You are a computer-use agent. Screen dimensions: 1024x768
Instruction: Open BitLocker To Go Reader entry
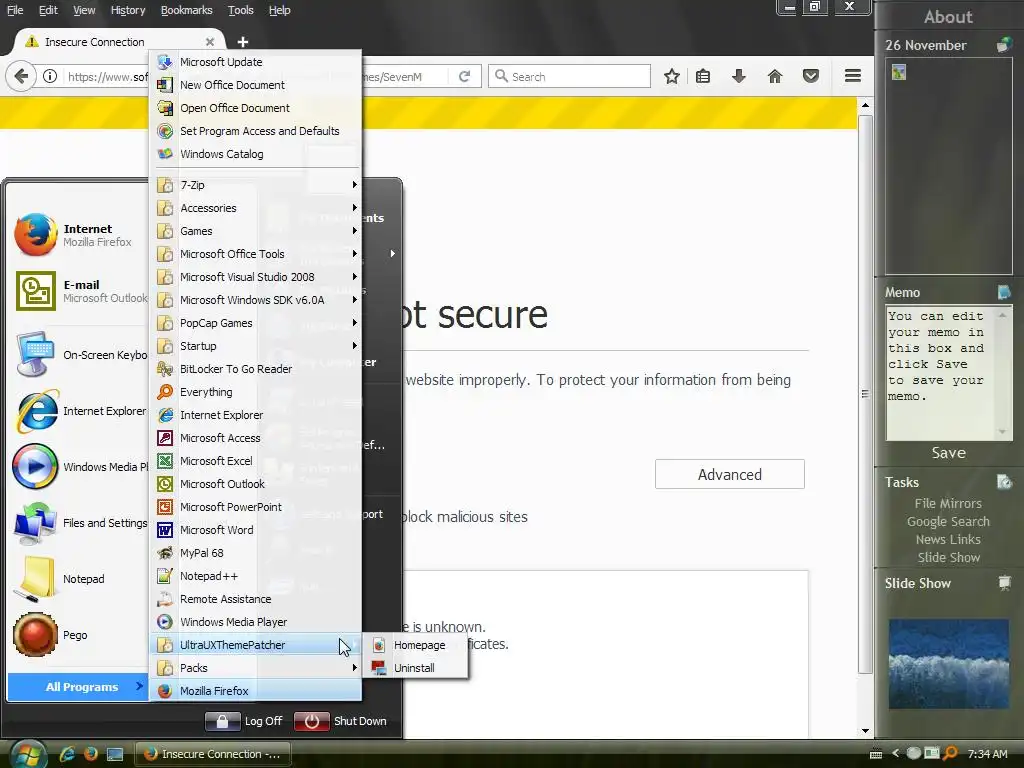coord(255,369)
